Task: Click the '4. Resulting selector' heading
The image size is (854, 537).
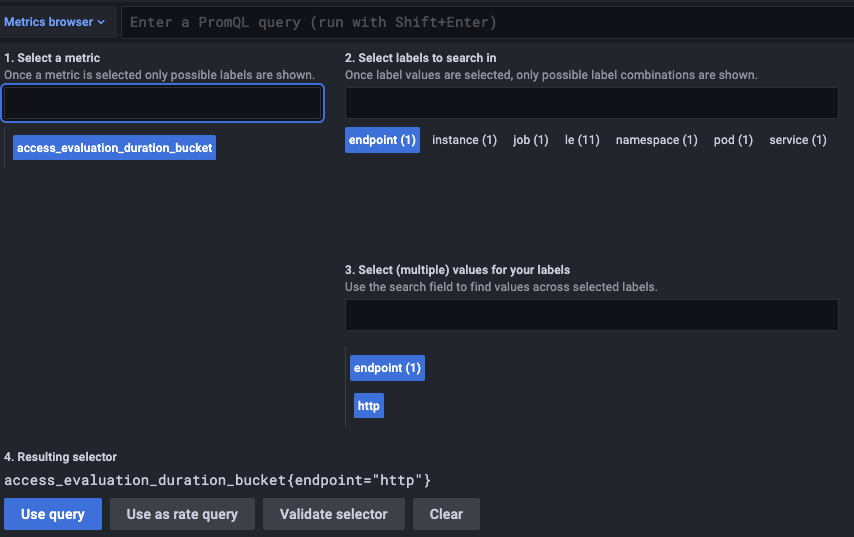Action: coord(60,457)
